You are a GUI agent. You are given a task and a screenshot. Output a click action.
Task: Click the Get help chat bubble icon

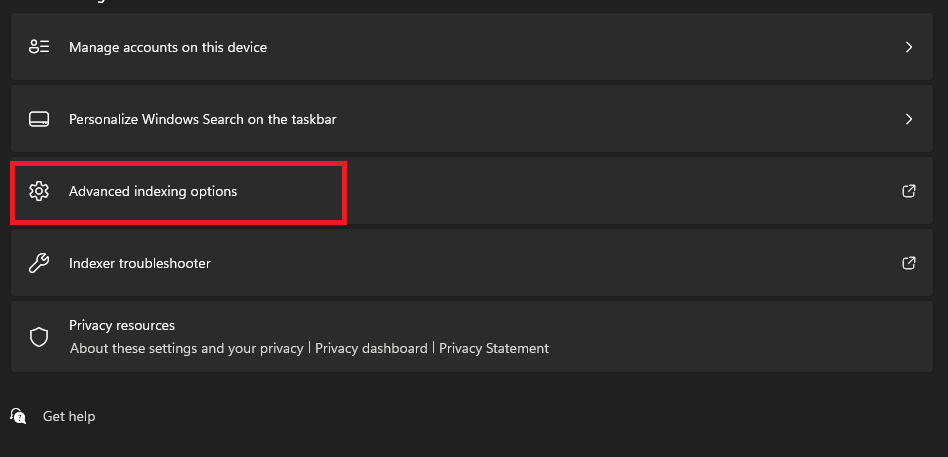click(x=18, y=416)
